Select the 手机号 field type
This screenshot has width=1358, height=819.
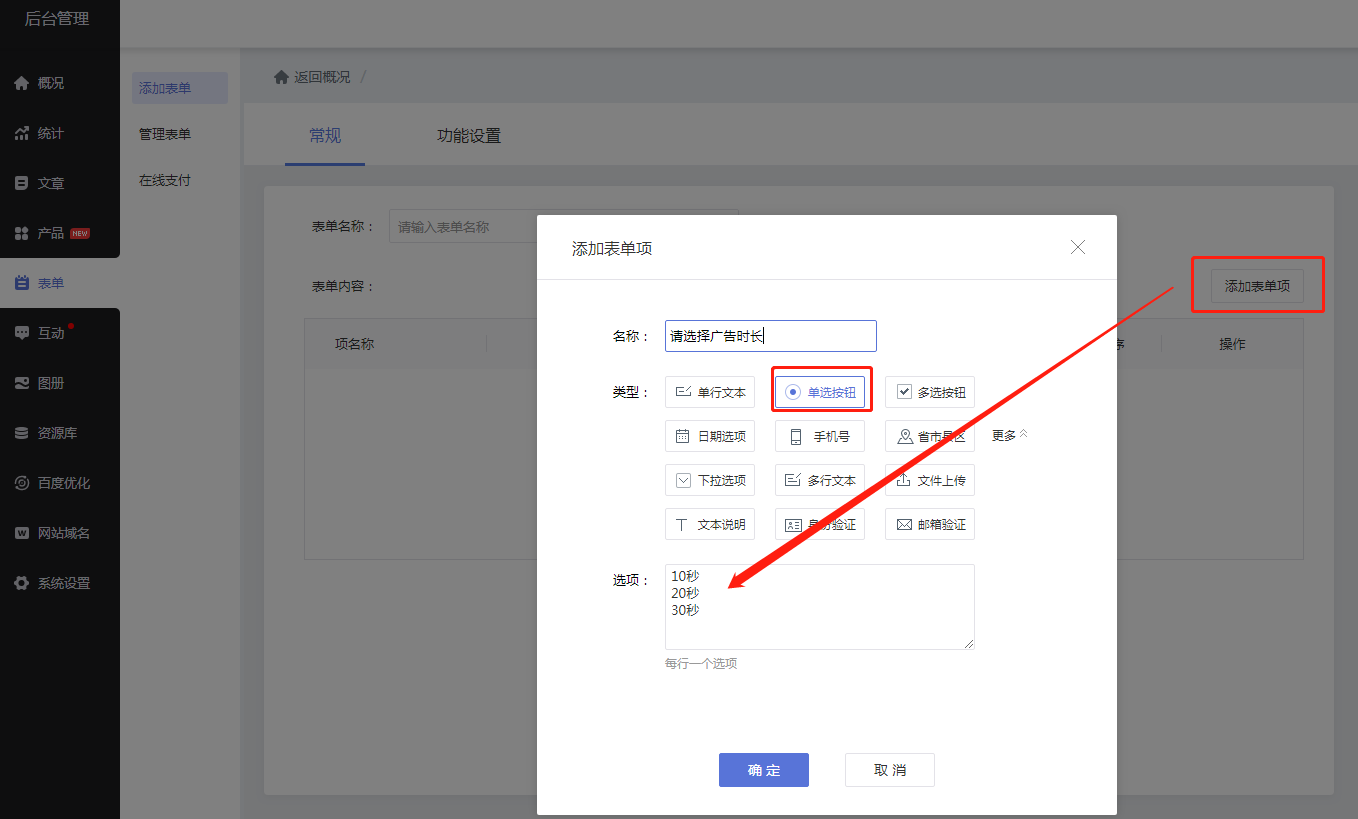click(820, 436)
